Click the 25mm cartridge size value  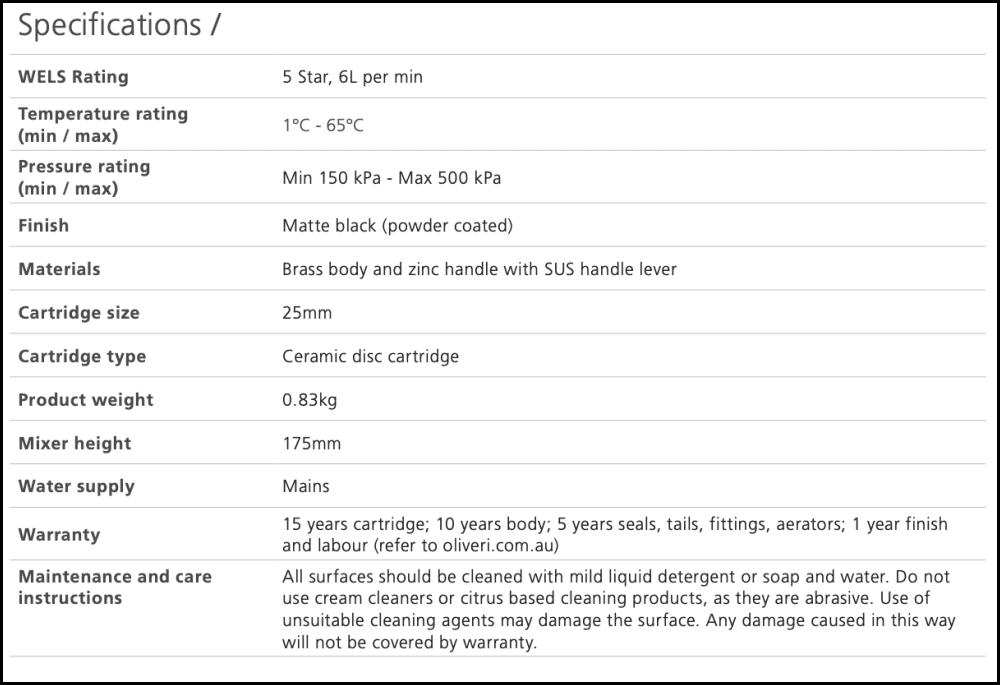(307, 313)
